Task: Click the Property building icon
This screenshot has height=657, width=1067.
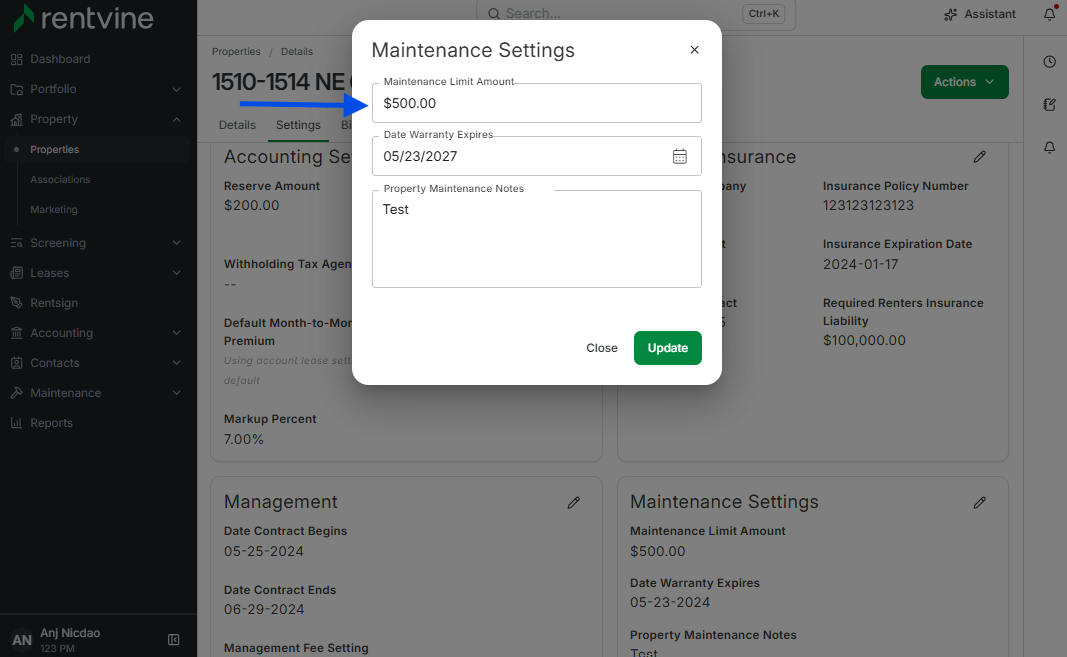Action: pyautogui.click(x=16, y=120)
